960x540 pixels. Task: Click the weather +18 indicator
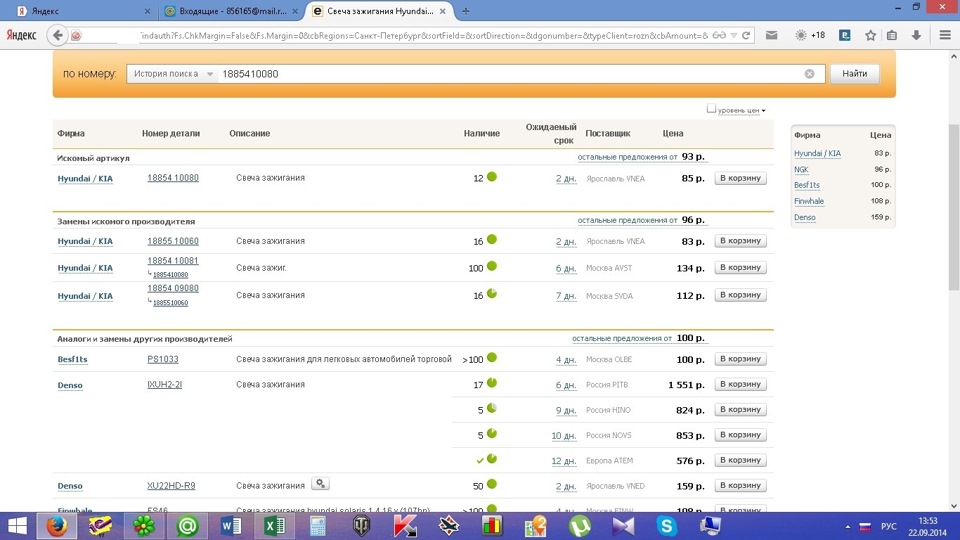click(810, 36)
